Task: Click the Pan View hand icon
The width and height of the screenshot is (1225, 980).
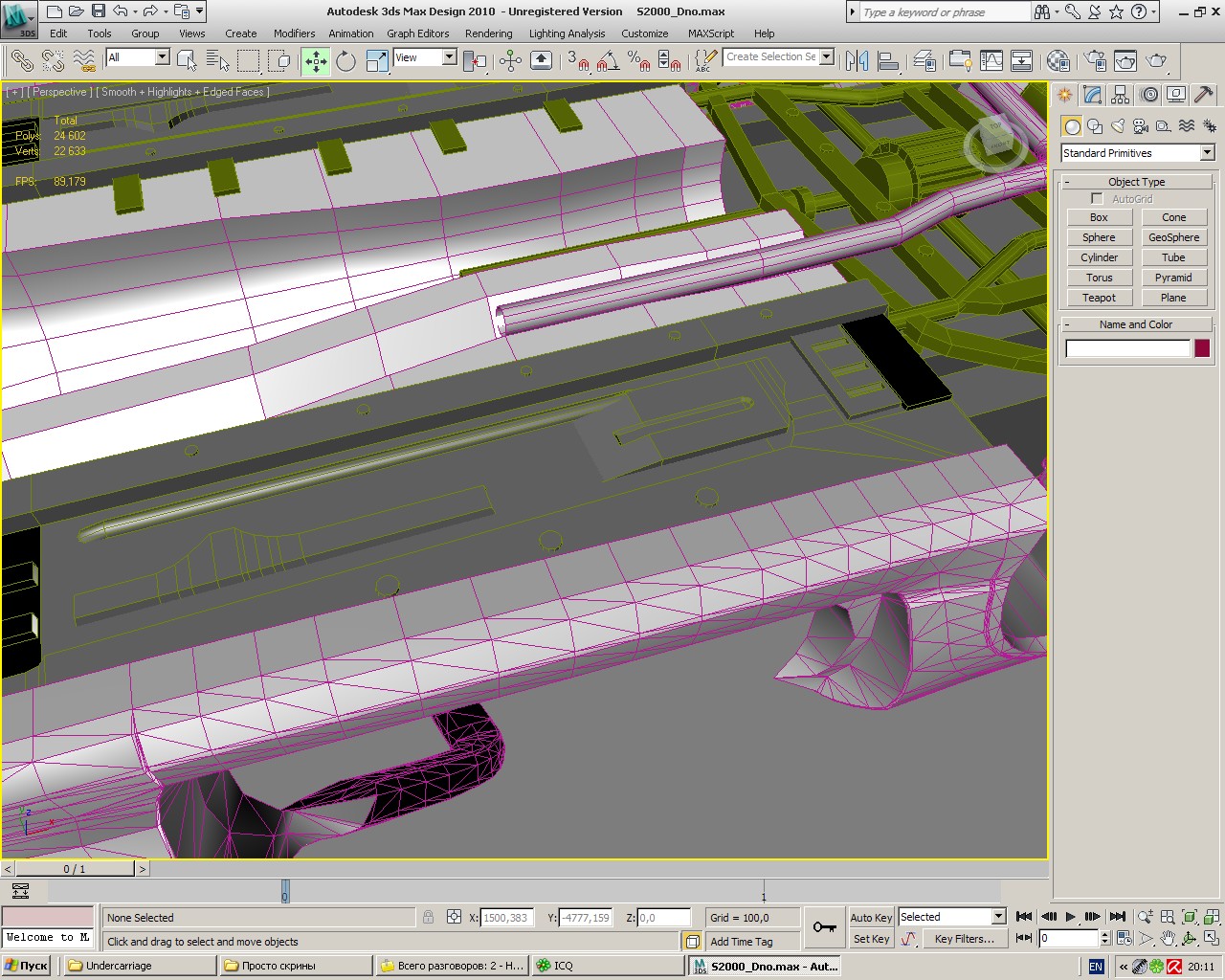Action: tap(1168, 939)
